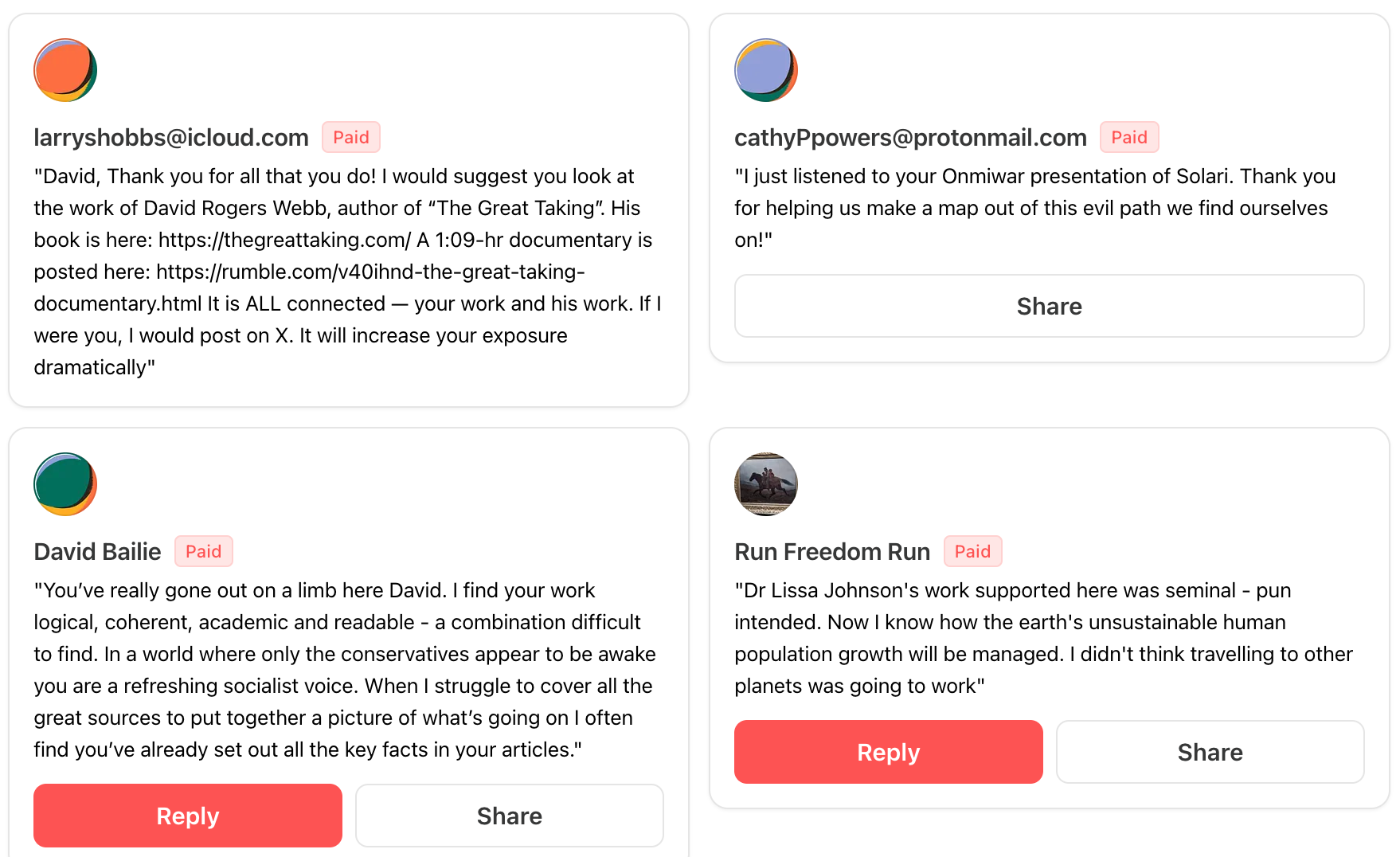Reply to David Bailie's comment
Screen dimensions: 1400x857
click(x=188, y=816)
